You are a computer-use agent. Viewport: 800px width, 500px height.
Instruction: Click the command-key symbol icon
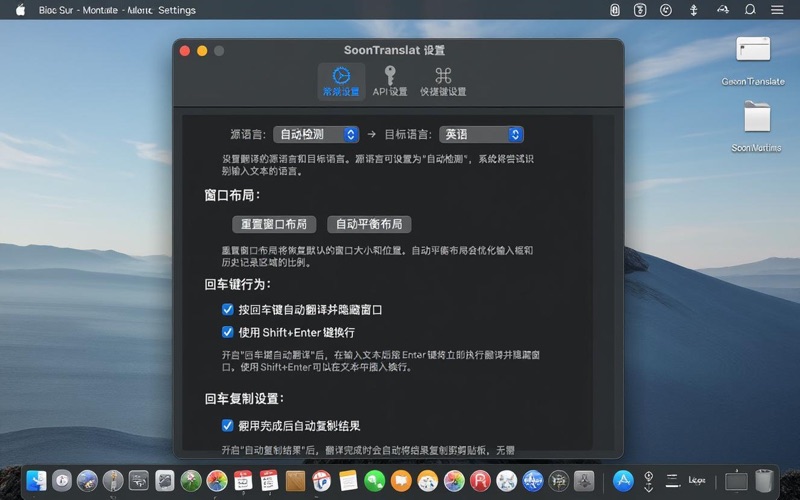[x=443, y=76]
